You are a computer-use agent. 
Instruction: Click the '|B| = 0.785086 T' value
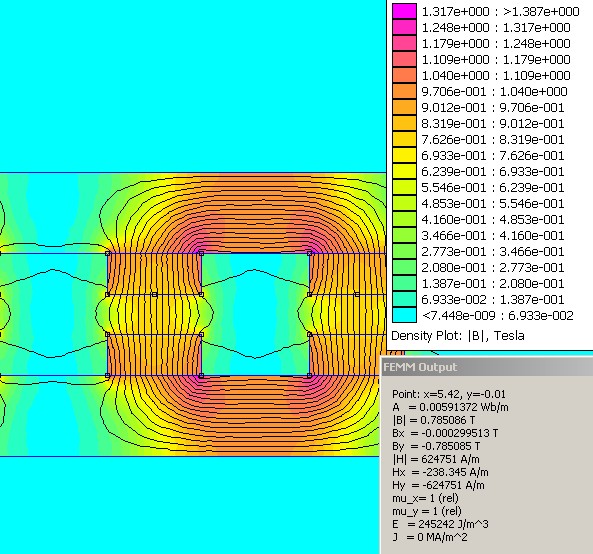433,420
